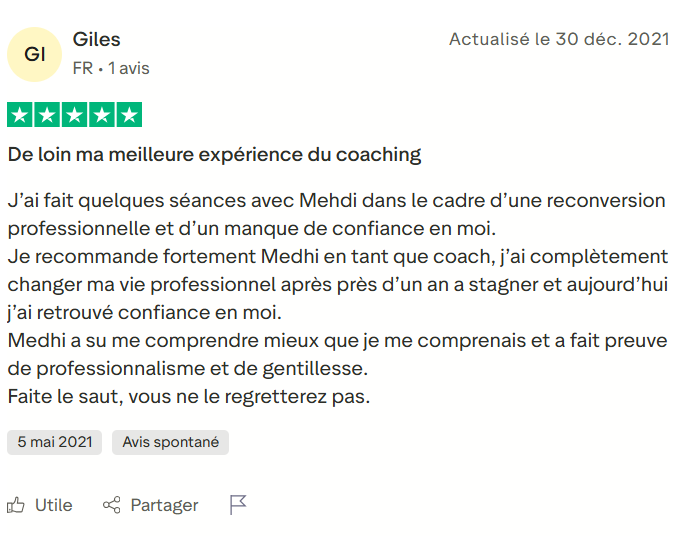
Task: Click the share icon beside Partager
Action: (x=112, y=505)
